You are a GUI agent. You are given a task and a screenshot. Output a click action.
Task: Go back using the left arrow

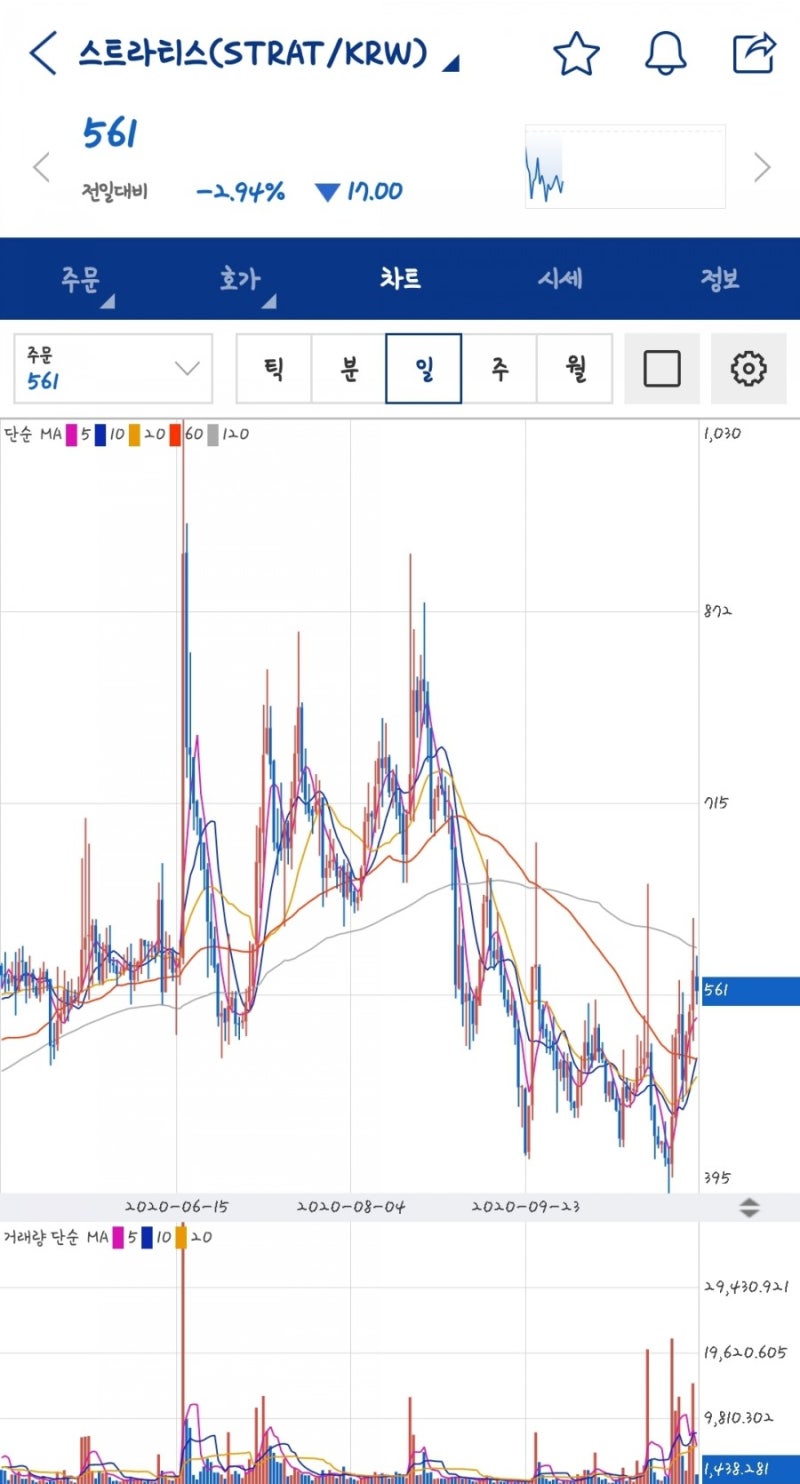(42, 50)
